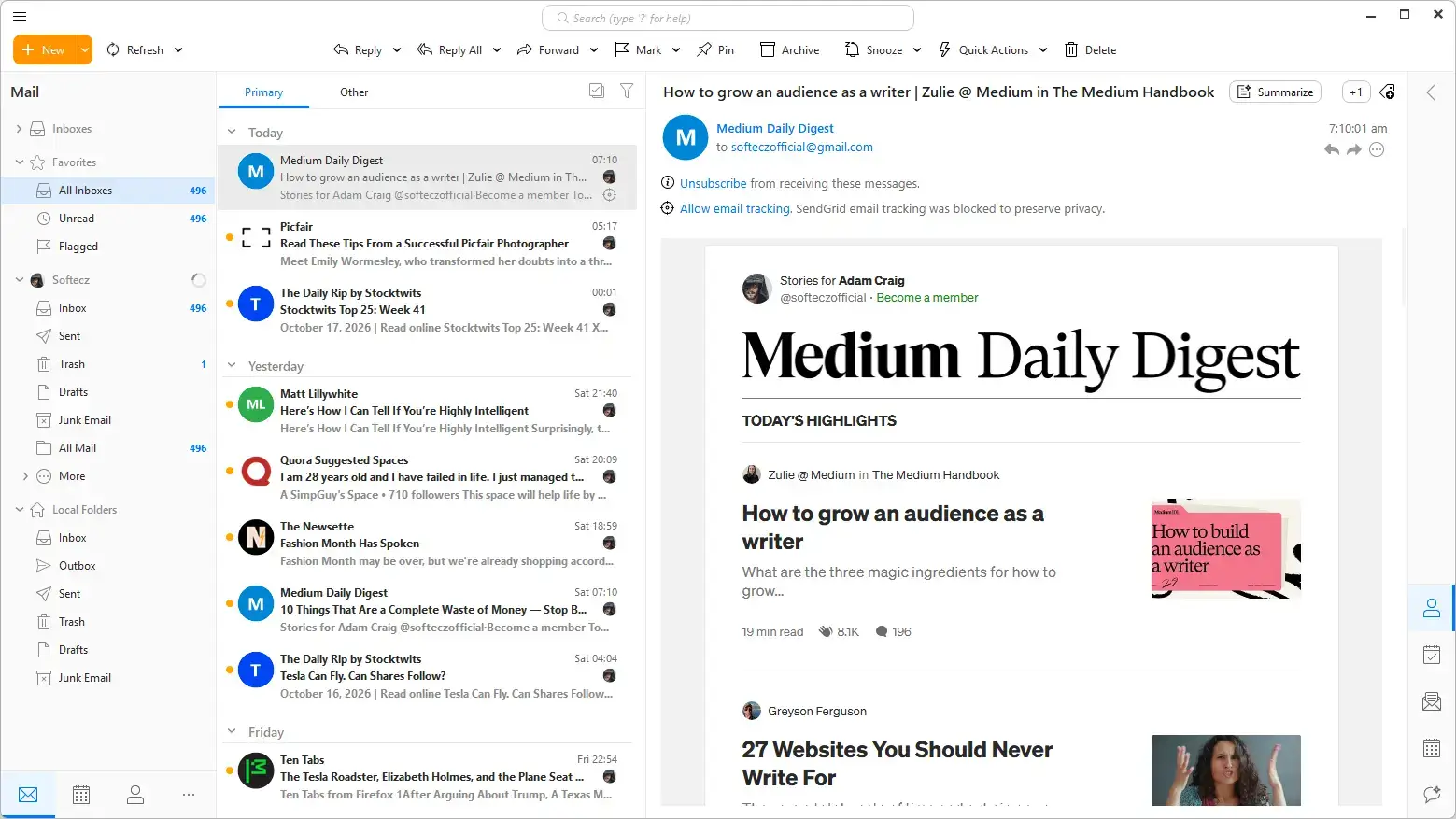The image size is (1456, 819).
Task: Select the Primary tab
Action: tap(263, 92)
